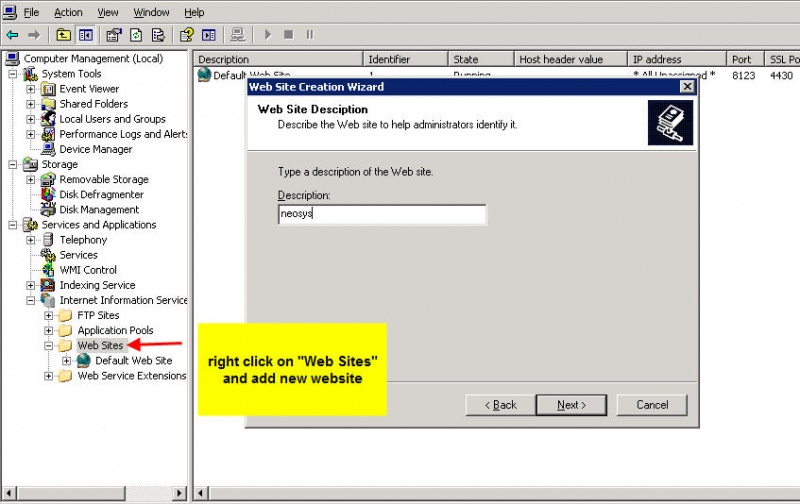Click the details pane scrollbar left arrow
Viewport: 800px width, 504px height.
tap(201, 493)
